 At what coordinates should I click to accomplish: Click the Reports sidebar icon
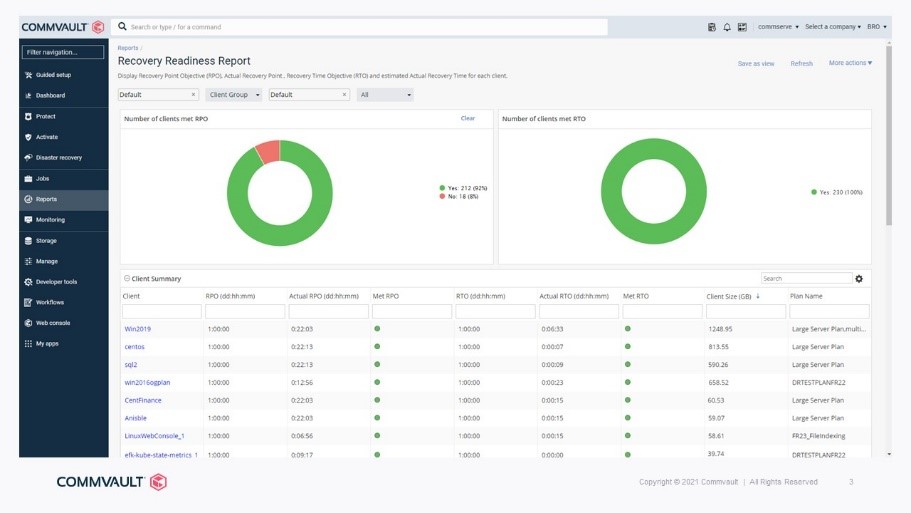tap(28, 199)
